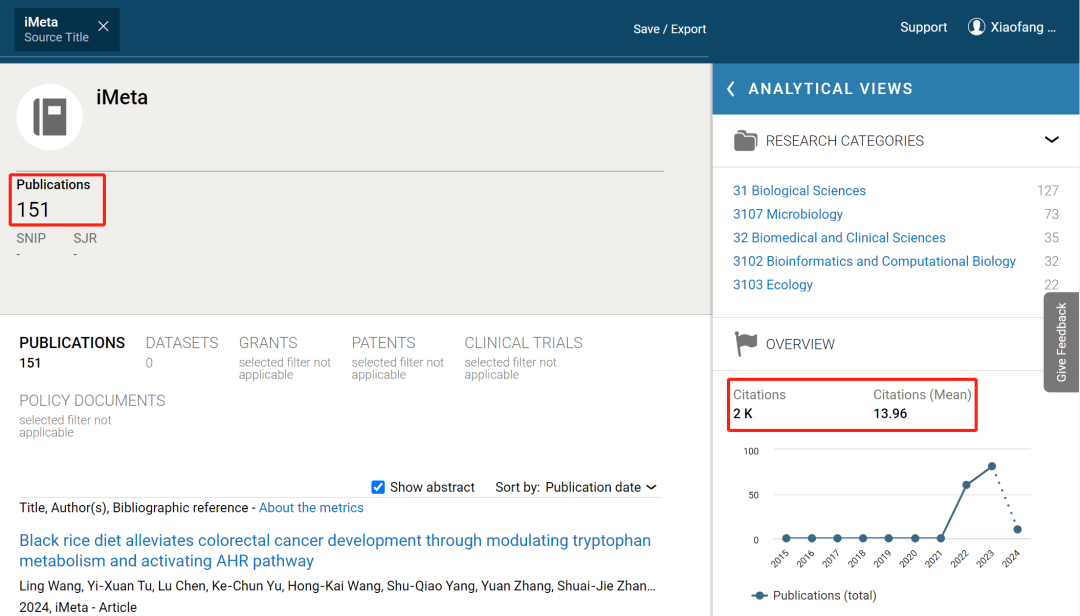The width and height of the screenshot is (1080, 616).
Task: Click the 2022 data point on chart
Action: pyautogui.click(x=966, y=485)
